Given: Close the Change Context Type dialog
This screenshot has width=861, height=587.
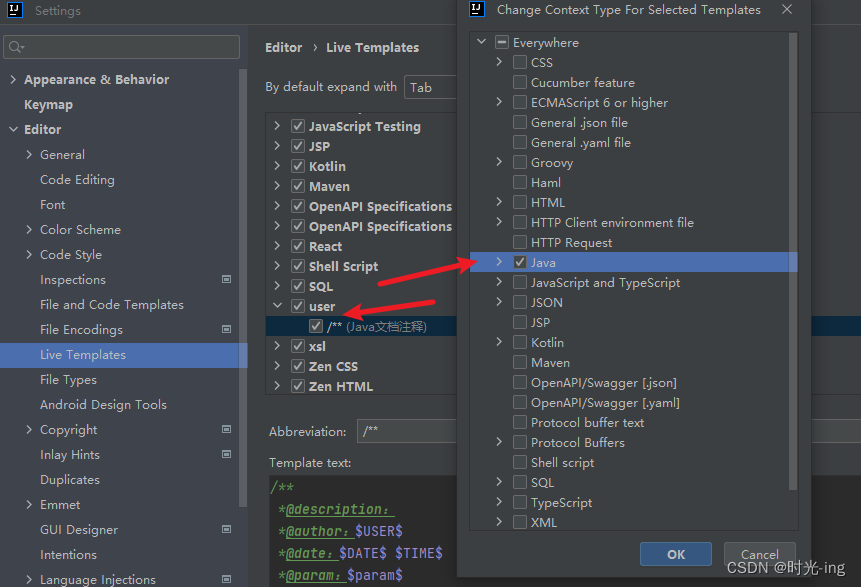Looking at the screenshot, I should (787, 10).
